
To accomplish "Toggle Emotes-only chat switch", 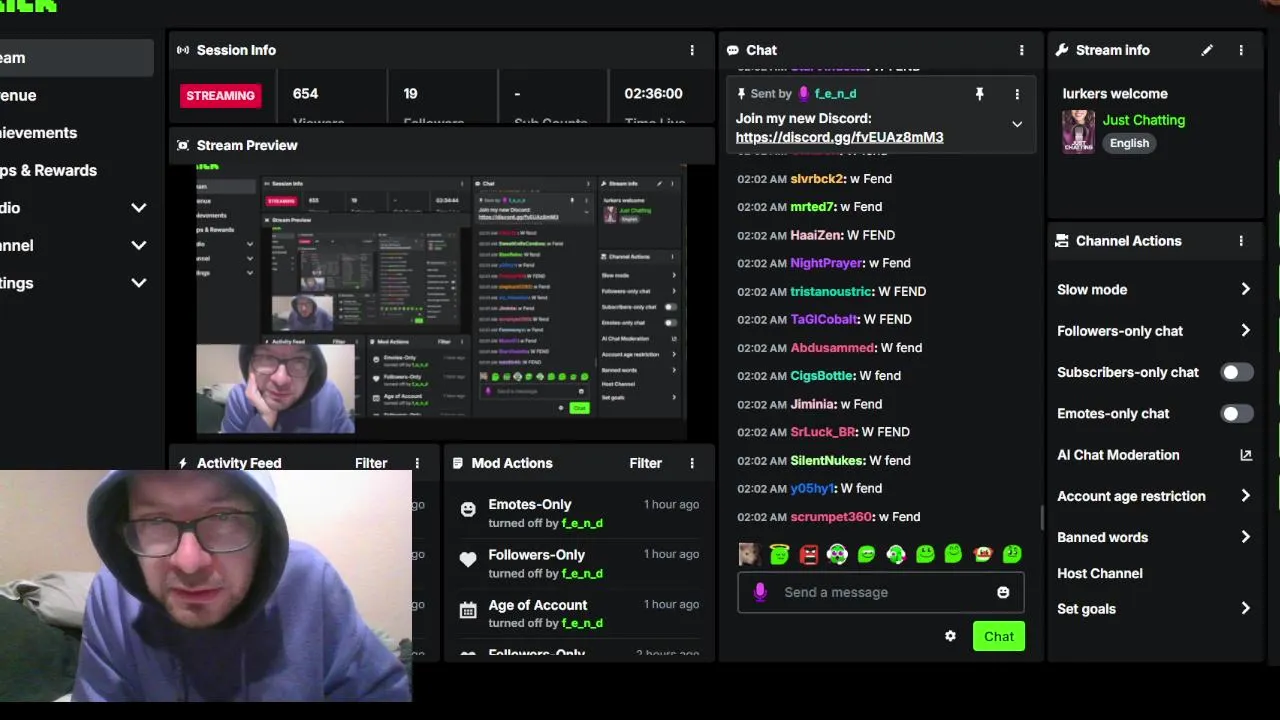I will point(1236,413).
